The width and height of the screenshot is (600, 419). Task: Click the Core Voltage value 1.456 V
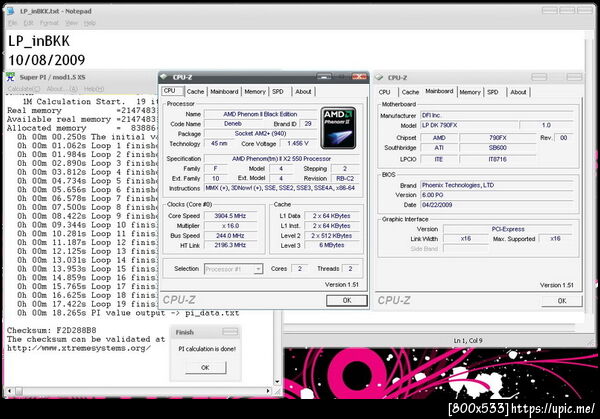[x=298, y=143]
